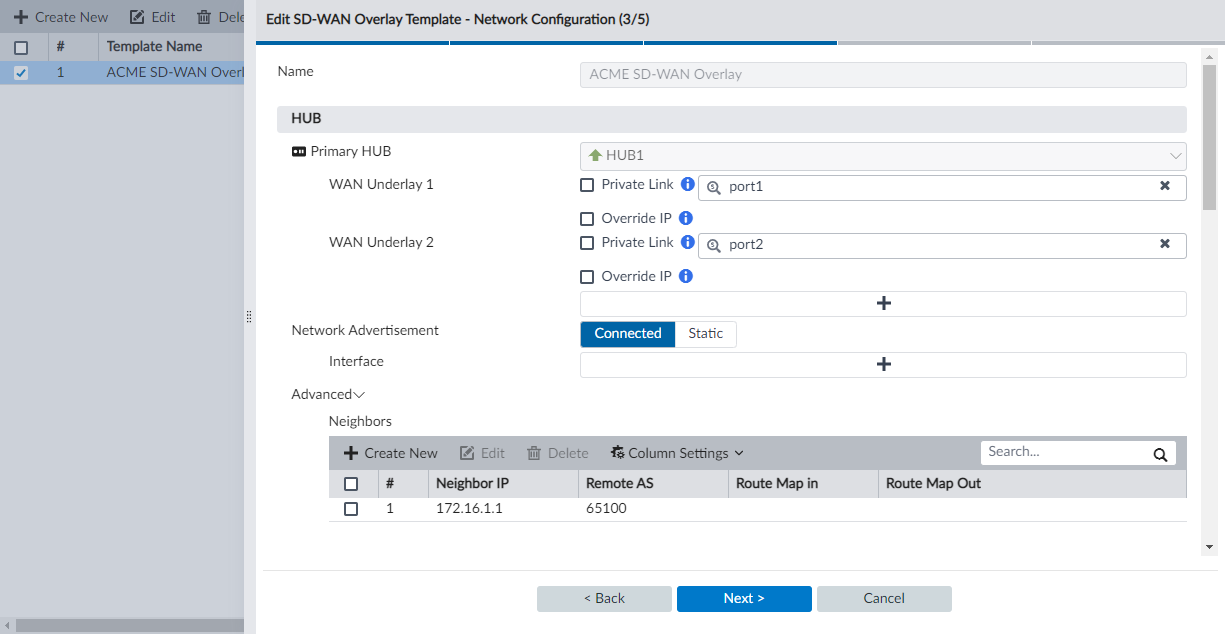Click the Next button to continue
The height and width of the screenshot is (634, 1225).
(x=744, y=598)
